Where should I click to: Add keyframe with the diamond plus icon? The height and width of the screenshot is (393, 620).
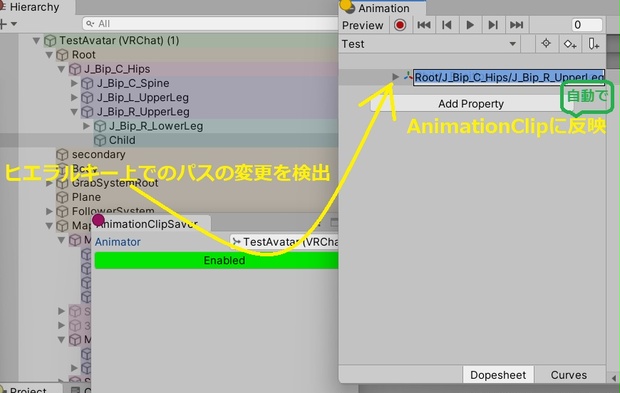click(x=570, y=43)
